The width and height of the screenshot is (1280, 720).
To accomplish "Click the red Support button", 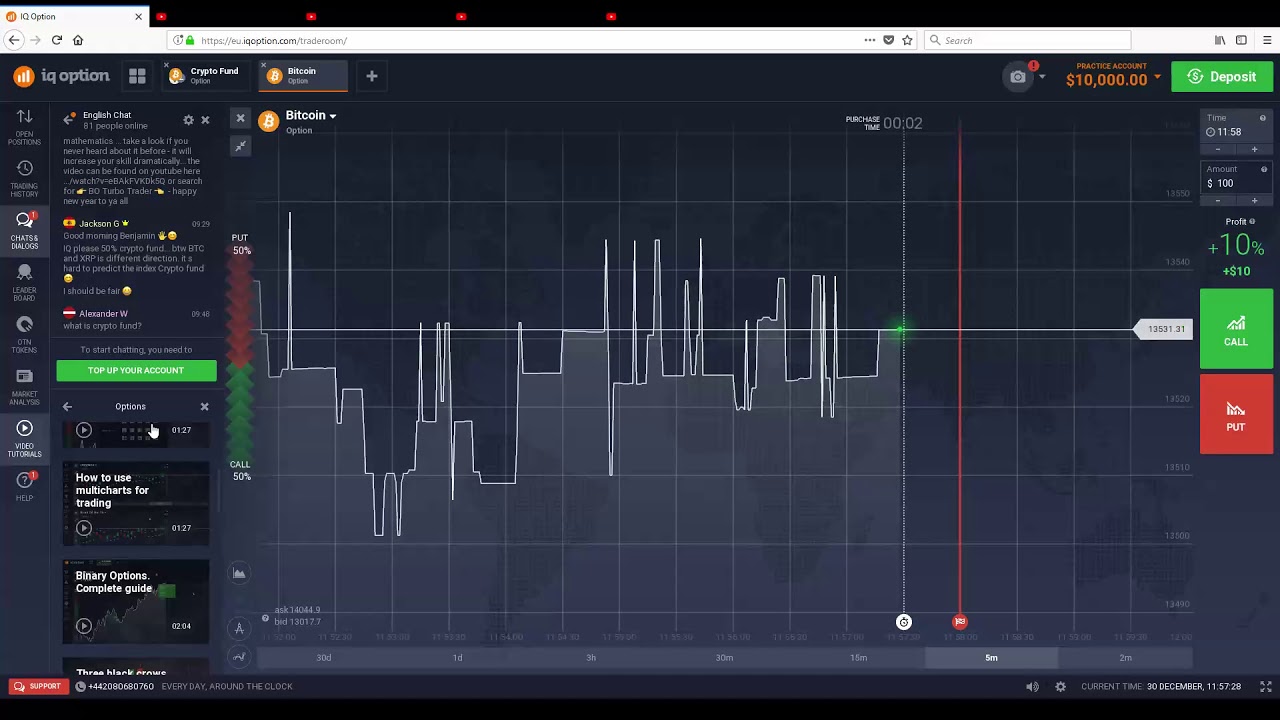I will (x=37, y=687).
